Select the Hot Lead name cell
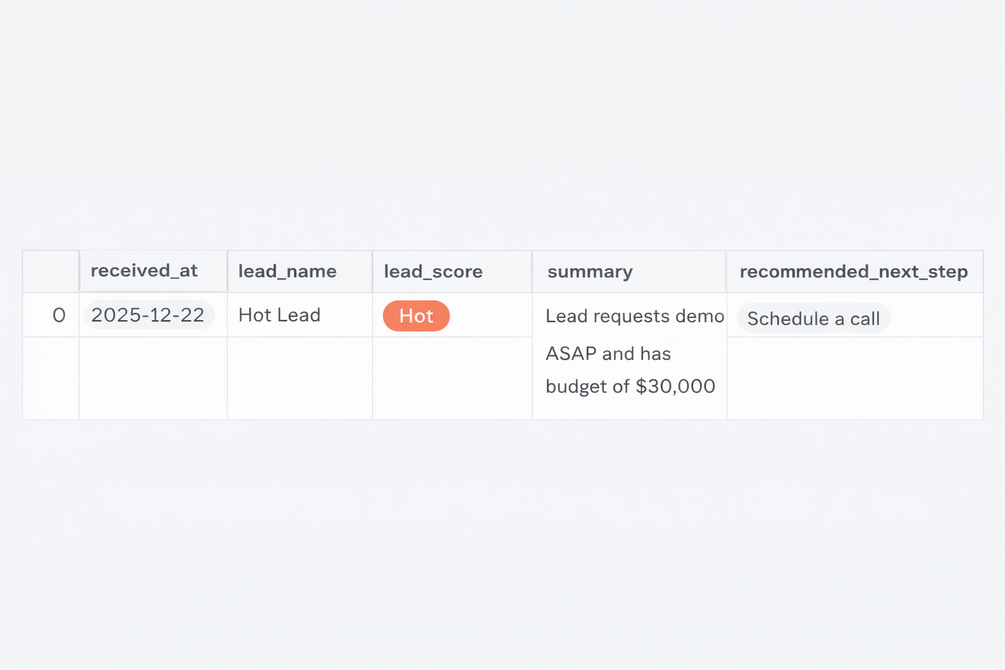The height and width of the screenshot is (670, 1005). click(279, 315)
